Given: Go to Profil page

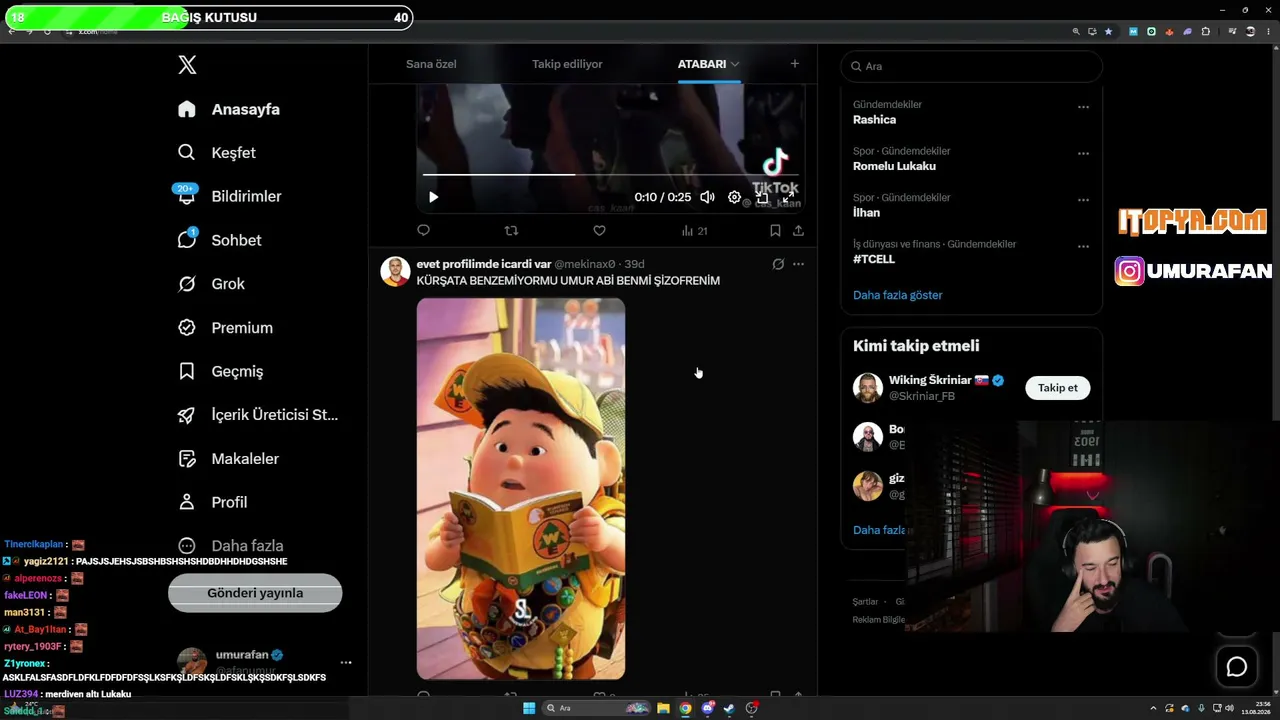Looking at the screenshot, I should click(213, 502).
